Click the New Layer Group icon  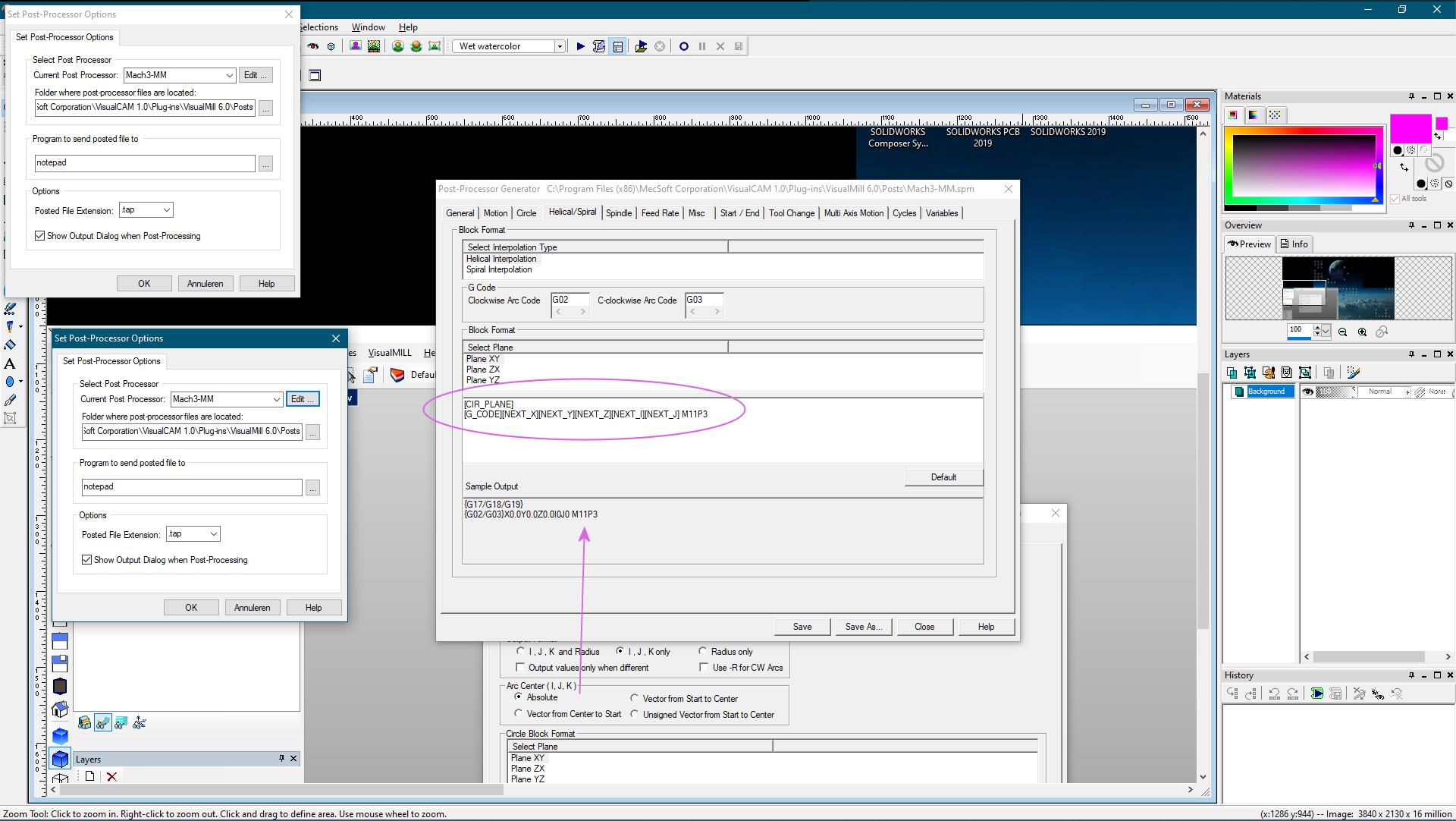tap(1305, 373)
